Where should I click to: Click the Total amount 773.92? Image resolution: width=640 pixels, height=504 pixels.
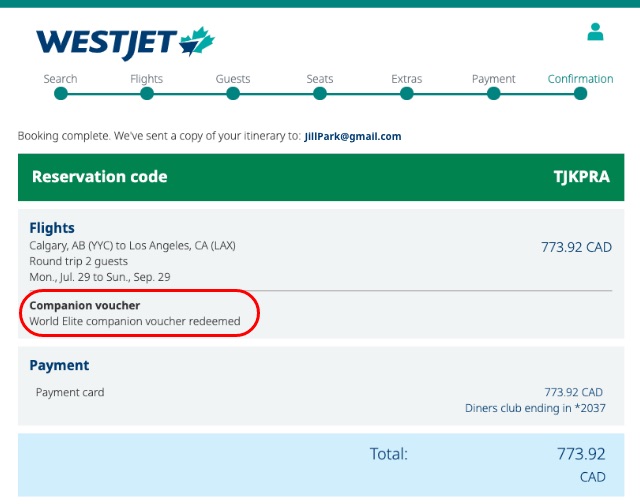[x=581, y=454]
